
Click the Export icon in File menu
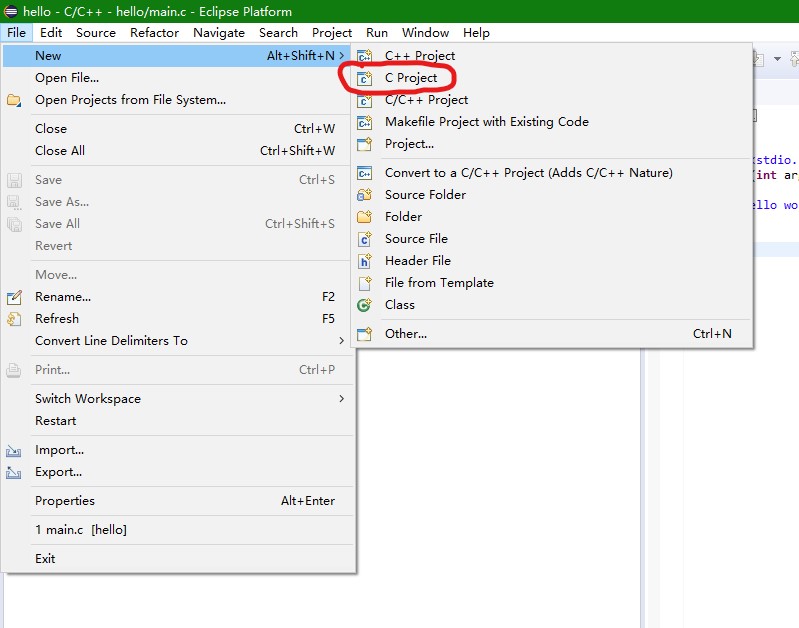click(x=14, y=473)
